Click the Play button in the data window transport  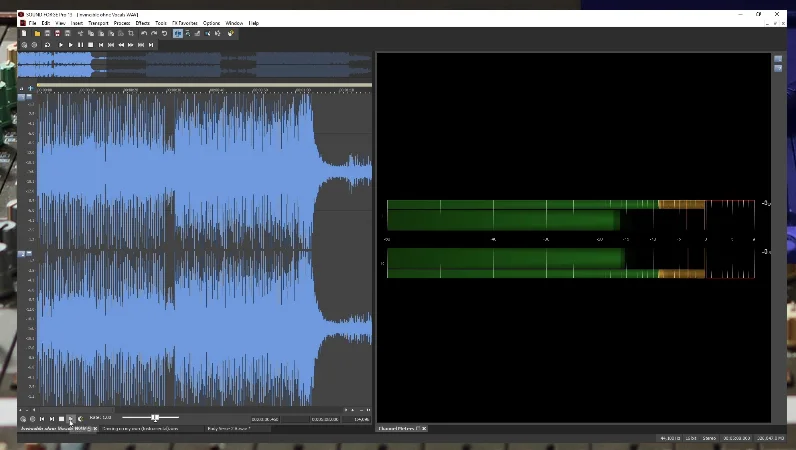(x=71, y=419)
